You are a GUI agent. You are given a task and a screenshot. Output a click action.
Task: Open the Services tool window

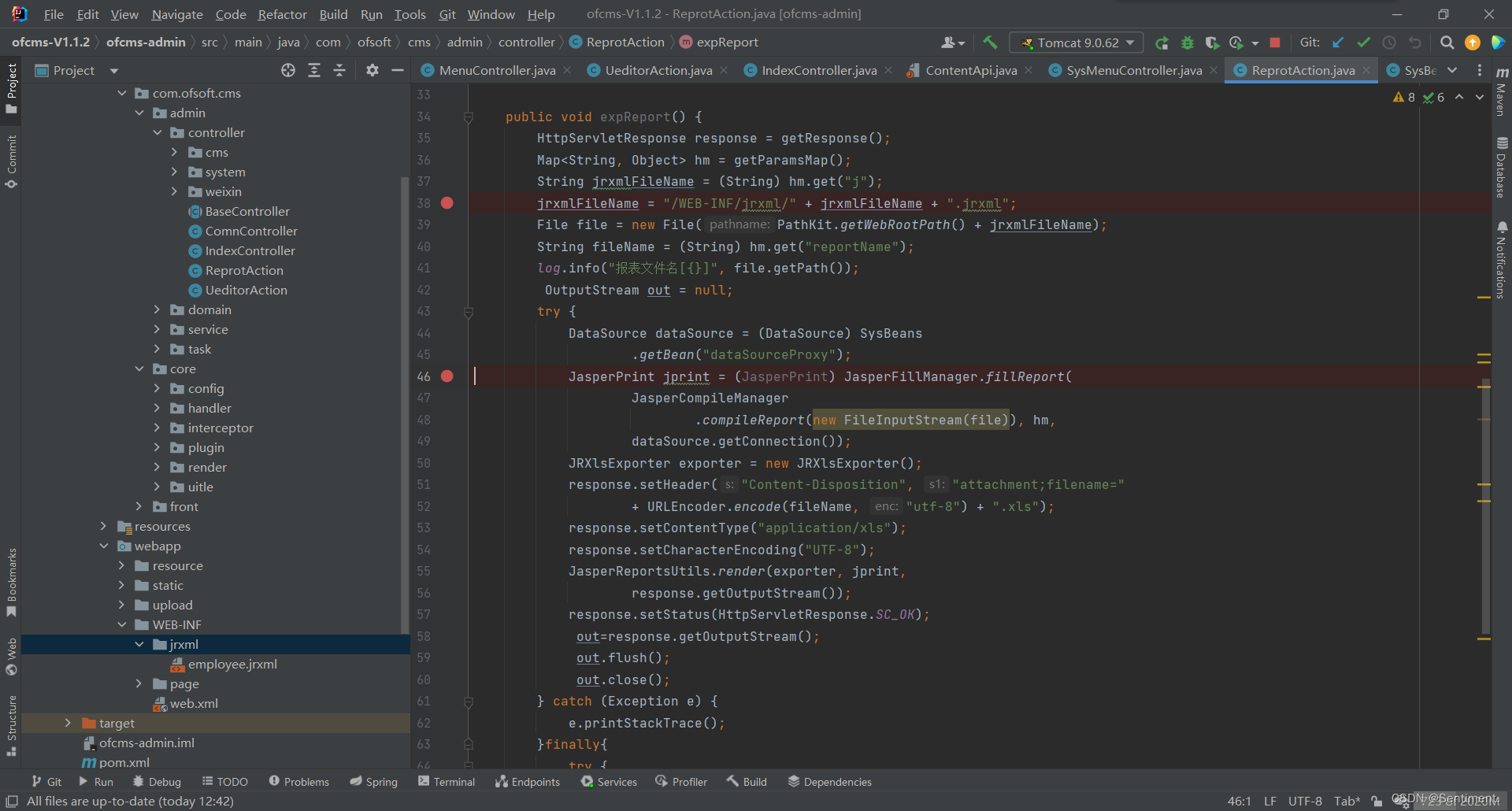pos(610,781)
